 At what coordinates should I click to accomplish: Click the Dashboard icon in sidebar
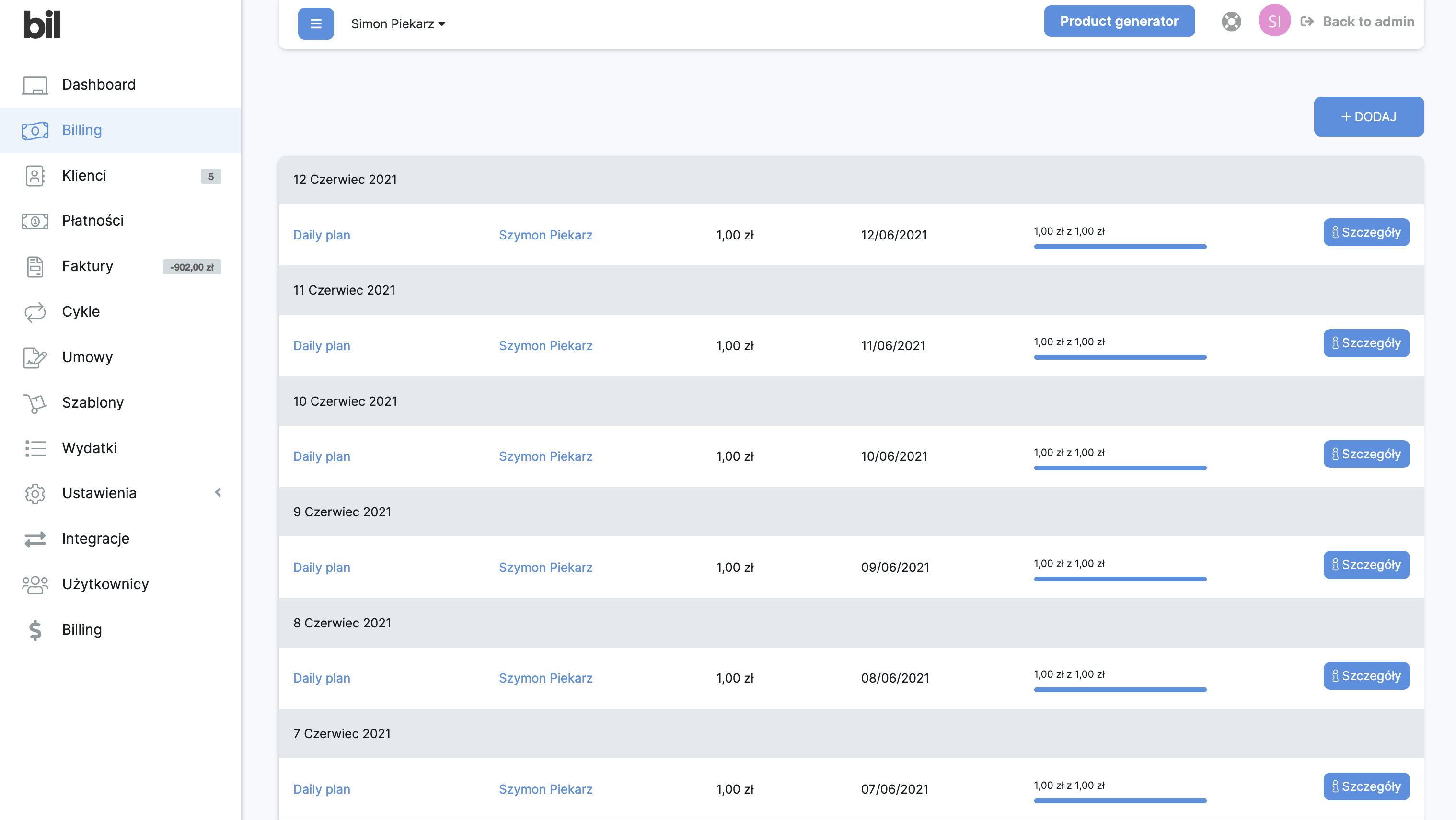click(x=35, y=85)
